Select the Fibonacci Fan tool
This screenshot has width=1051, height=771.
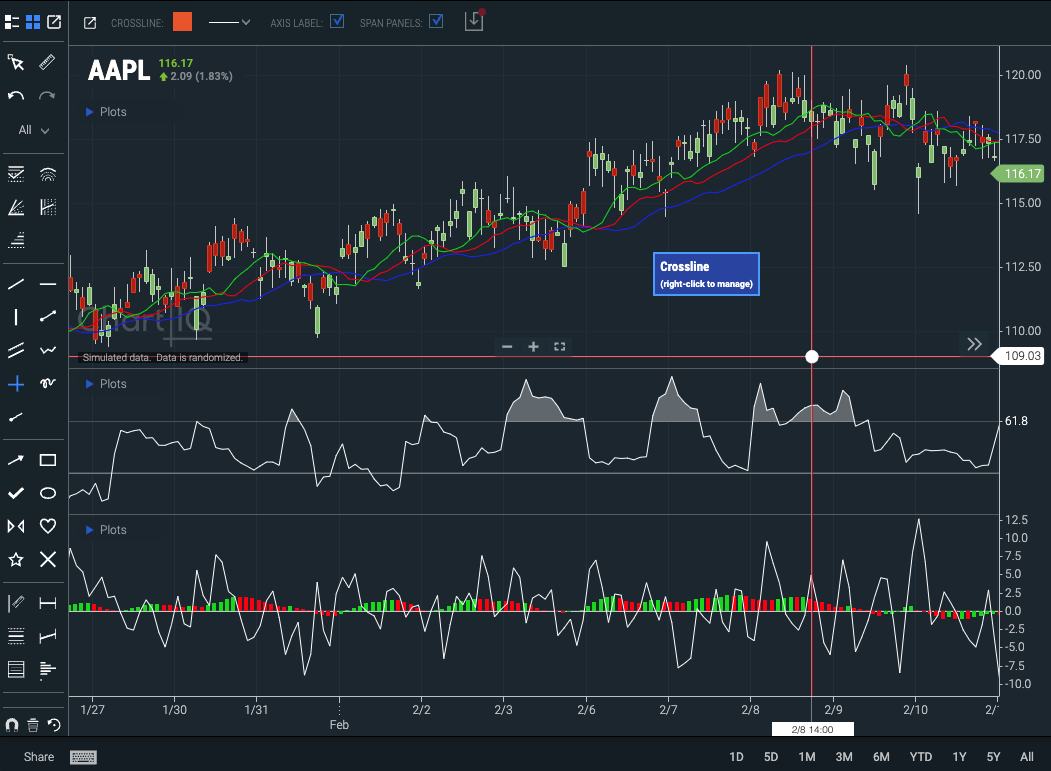click(16, 207)
